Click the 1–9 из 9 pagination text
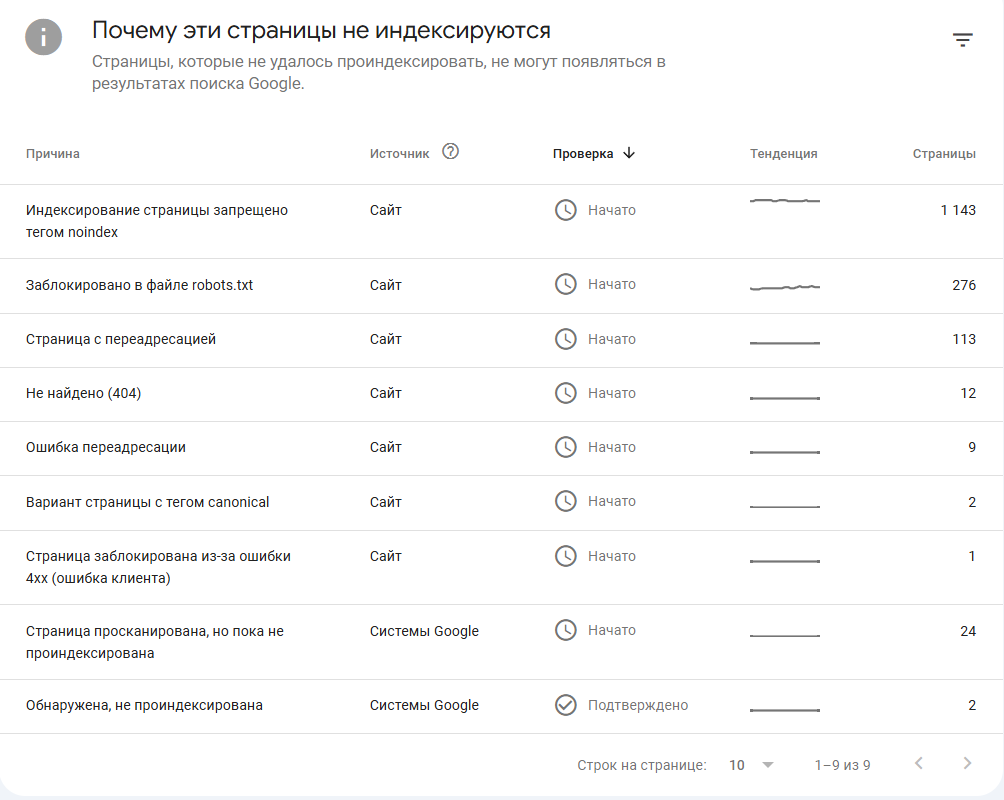Viewport: 1004px width, 800px height. point(842,765)
